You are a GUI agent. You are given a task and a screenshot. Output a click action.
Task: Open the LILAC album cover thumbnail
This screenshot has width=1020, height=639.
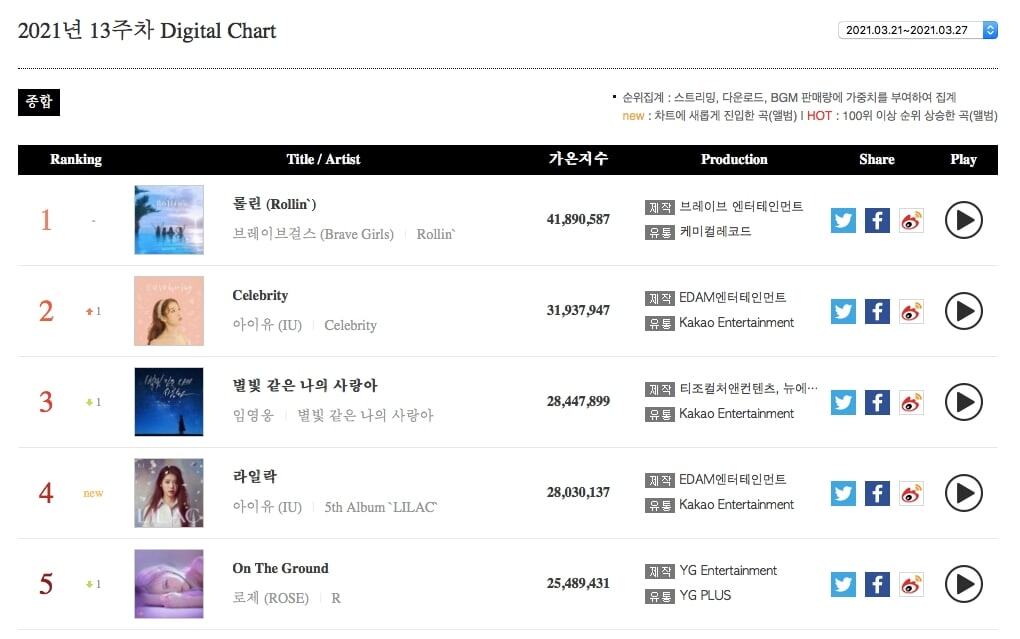pyautogui.click(x=169, y=493)
